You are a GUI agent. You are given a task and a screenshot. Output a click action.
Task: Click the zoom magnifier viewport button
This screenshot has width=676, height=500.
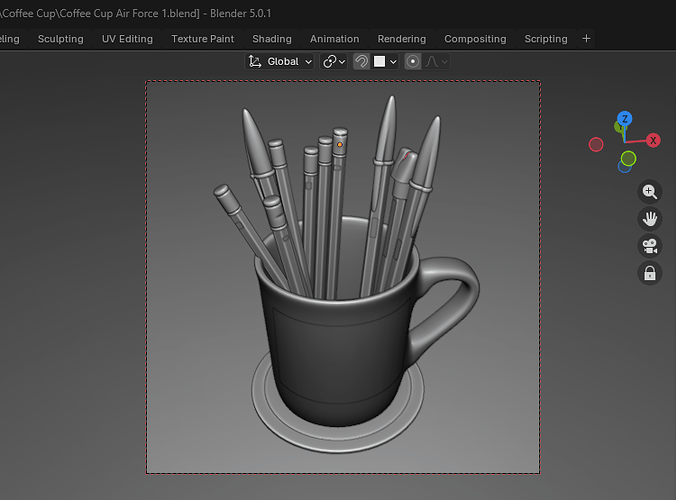click(x=650, y=191)
